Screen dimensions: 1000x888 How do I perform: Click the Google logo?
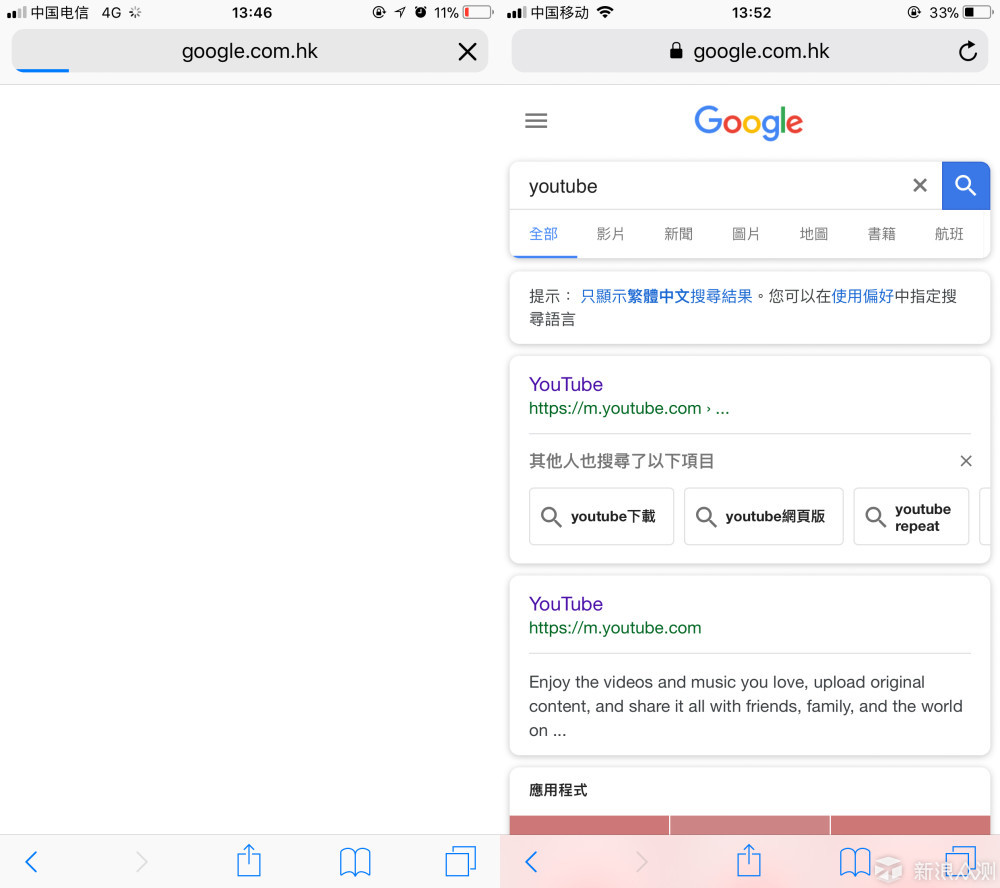(x=748, y=122)
